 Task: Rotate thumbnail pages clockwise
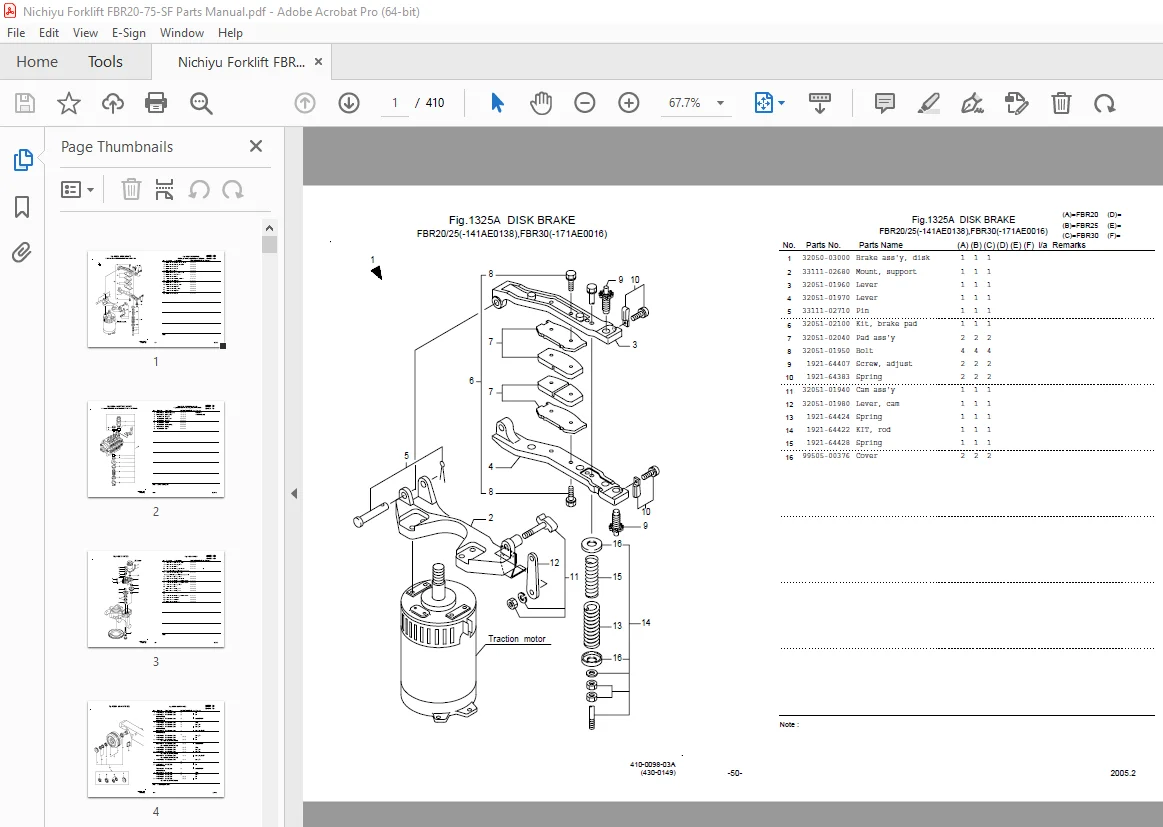coord(233,190)
